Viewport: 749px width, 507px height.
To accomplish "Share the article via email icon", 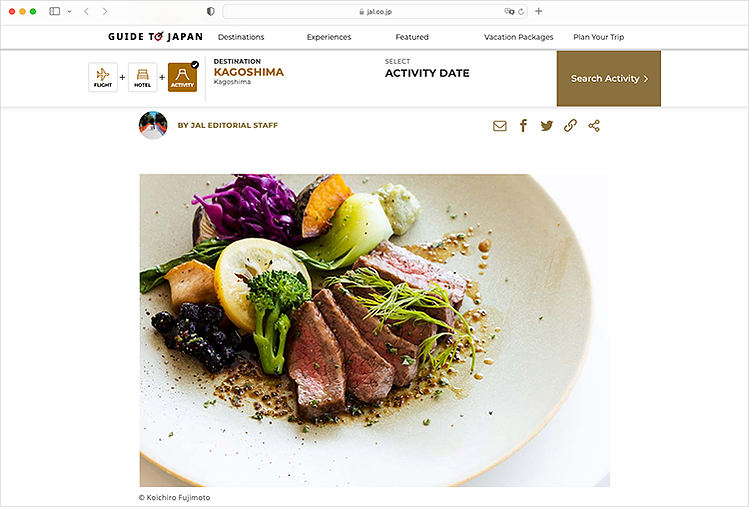I will point(500,126).
